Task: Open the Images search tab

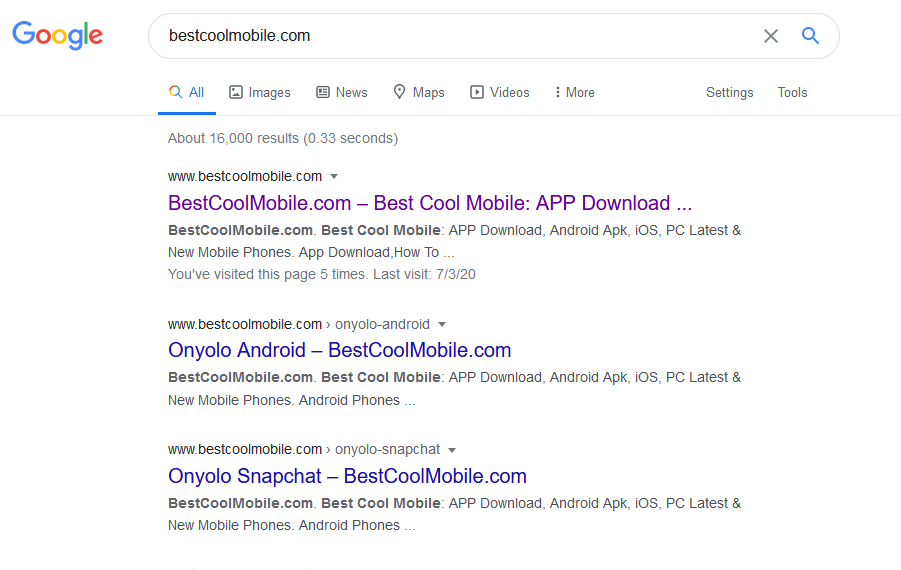Action: coord(259,92)
